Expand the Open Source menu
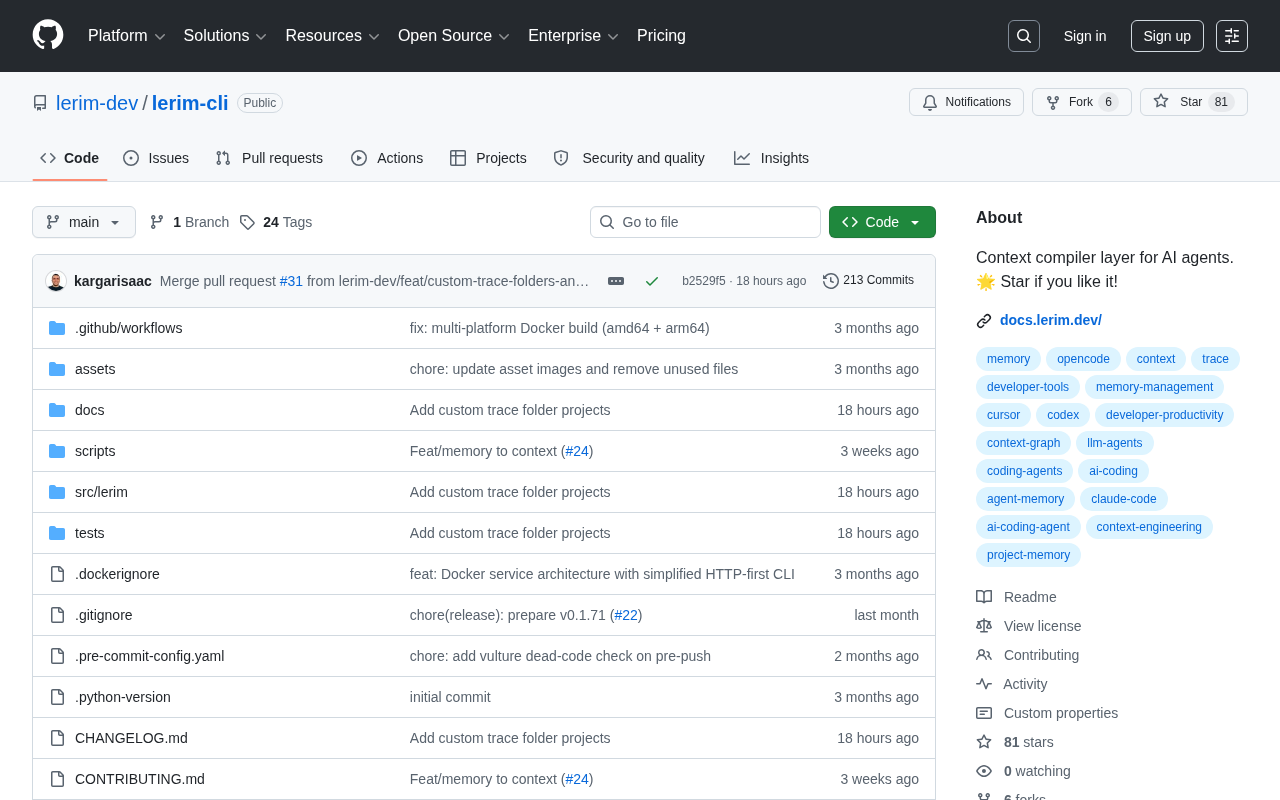This screenshot has width=1280, height=800. click(454, 36)
